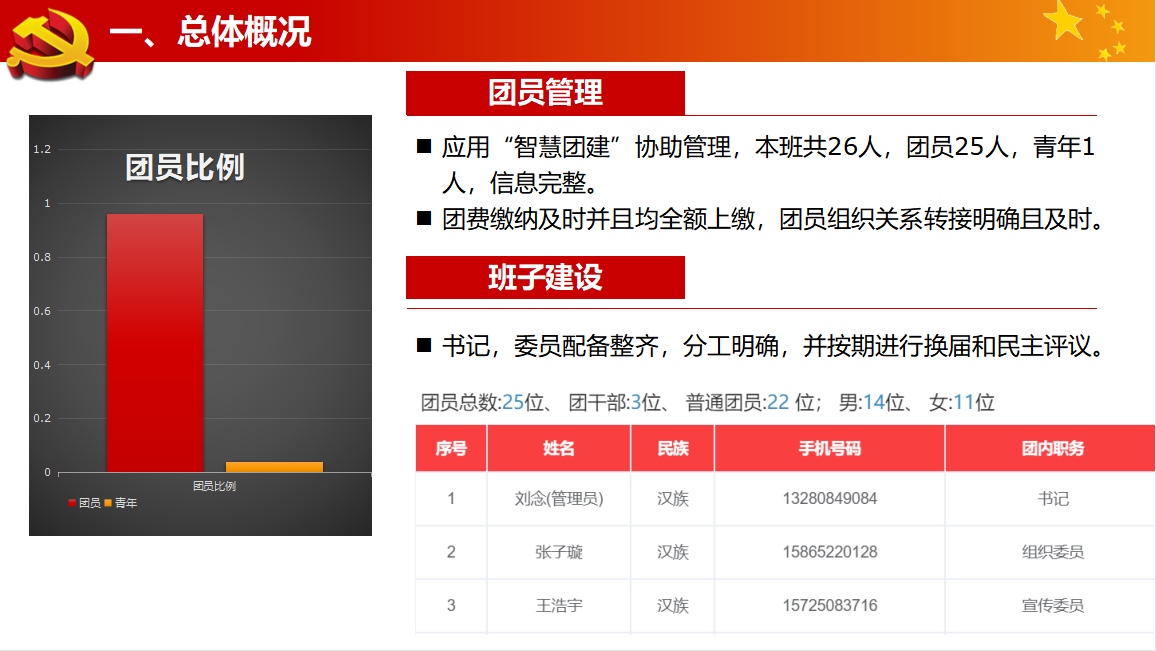Viewport: 1156px width, 651px height.
Task: Click the phone number 15865220128
Action: click(829, 552)
